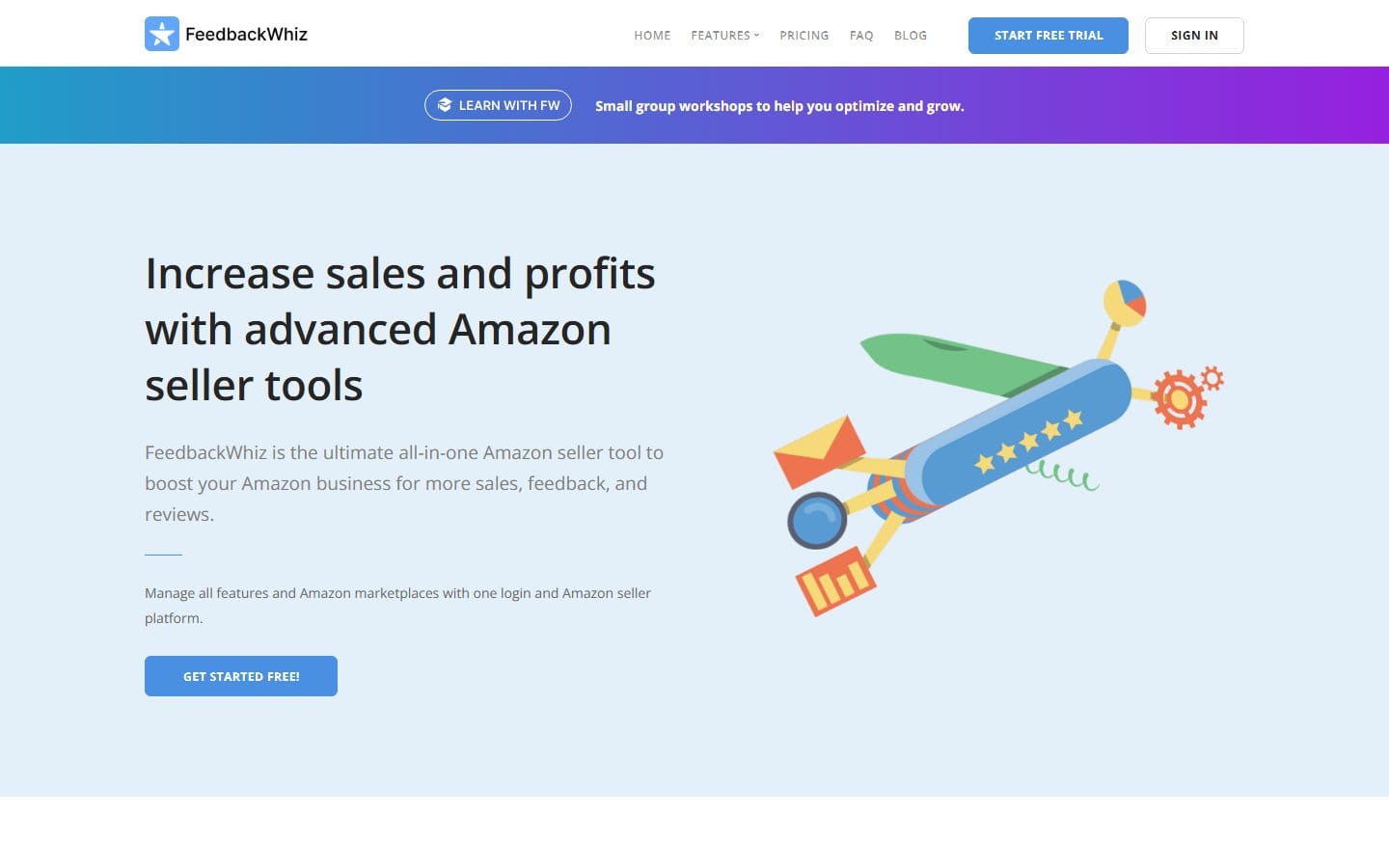Click the envelope icon in the illustration
This screenshot has width=1389, height=868.
tap(819, 450)
